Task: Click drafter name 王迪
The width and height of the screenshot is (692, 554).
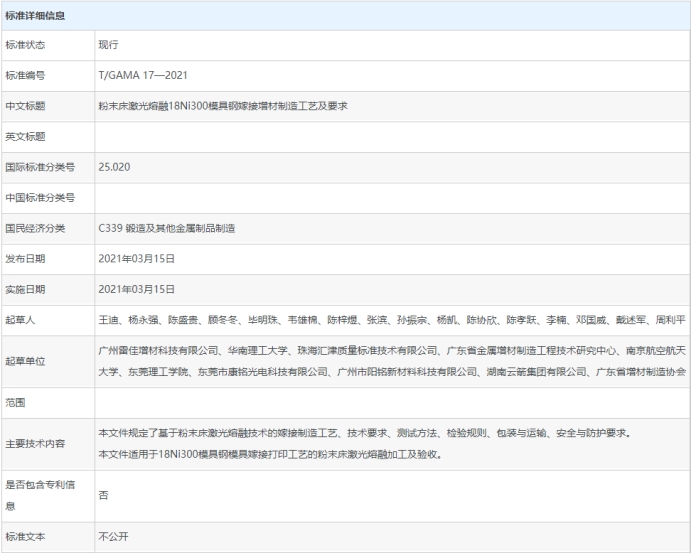Action: click(x=108, y=320)
